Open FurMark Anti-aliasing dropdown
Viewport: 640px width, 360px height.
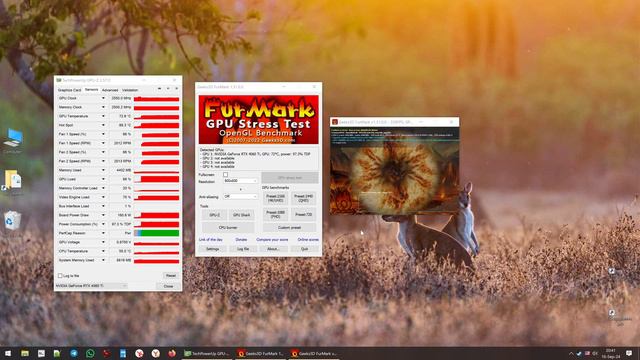click(x=240, y=197)
